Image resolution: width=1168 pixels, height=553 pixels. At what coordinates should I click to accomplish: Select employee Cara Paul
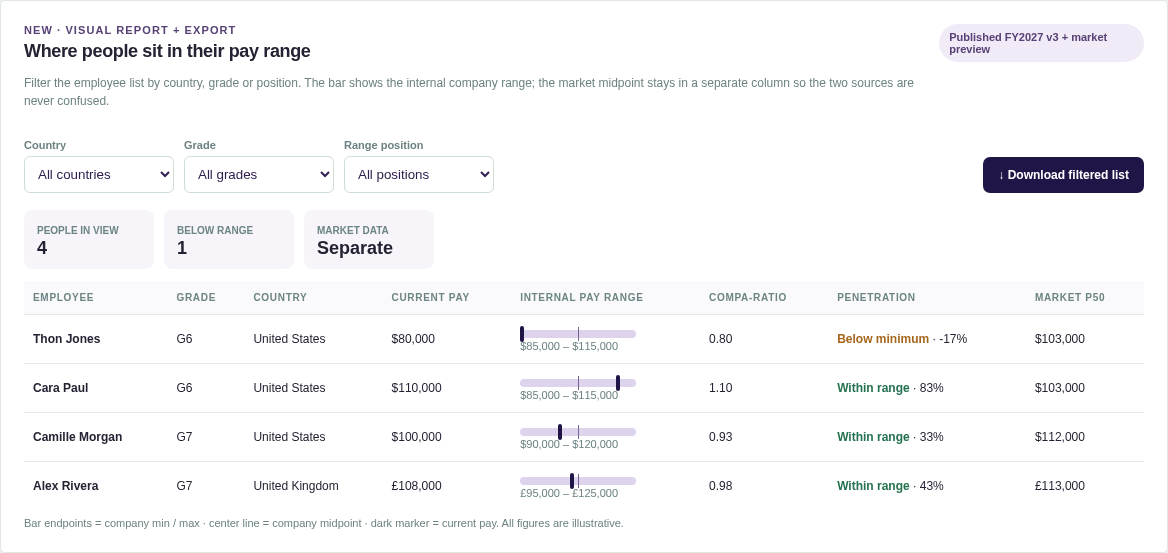[x=60, y=388]
